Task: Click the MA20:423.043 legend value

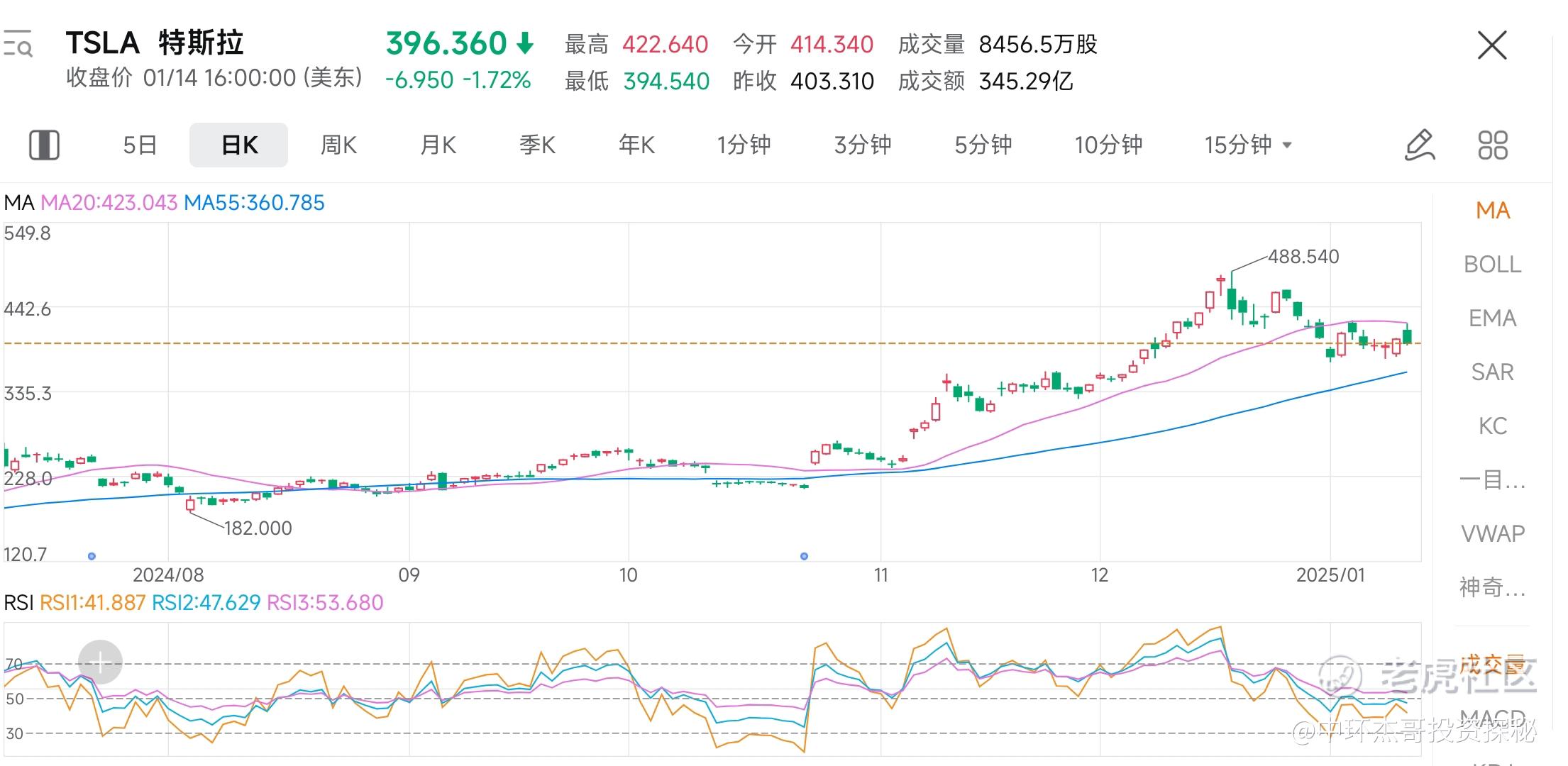Action: click(109, 203)
